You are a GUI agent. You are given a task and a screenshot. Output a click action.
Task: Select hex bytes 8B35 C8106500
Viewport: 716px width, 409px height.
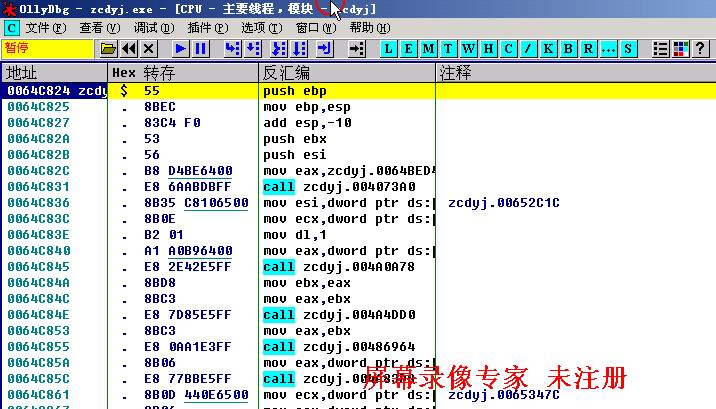(x=196, y=203)
